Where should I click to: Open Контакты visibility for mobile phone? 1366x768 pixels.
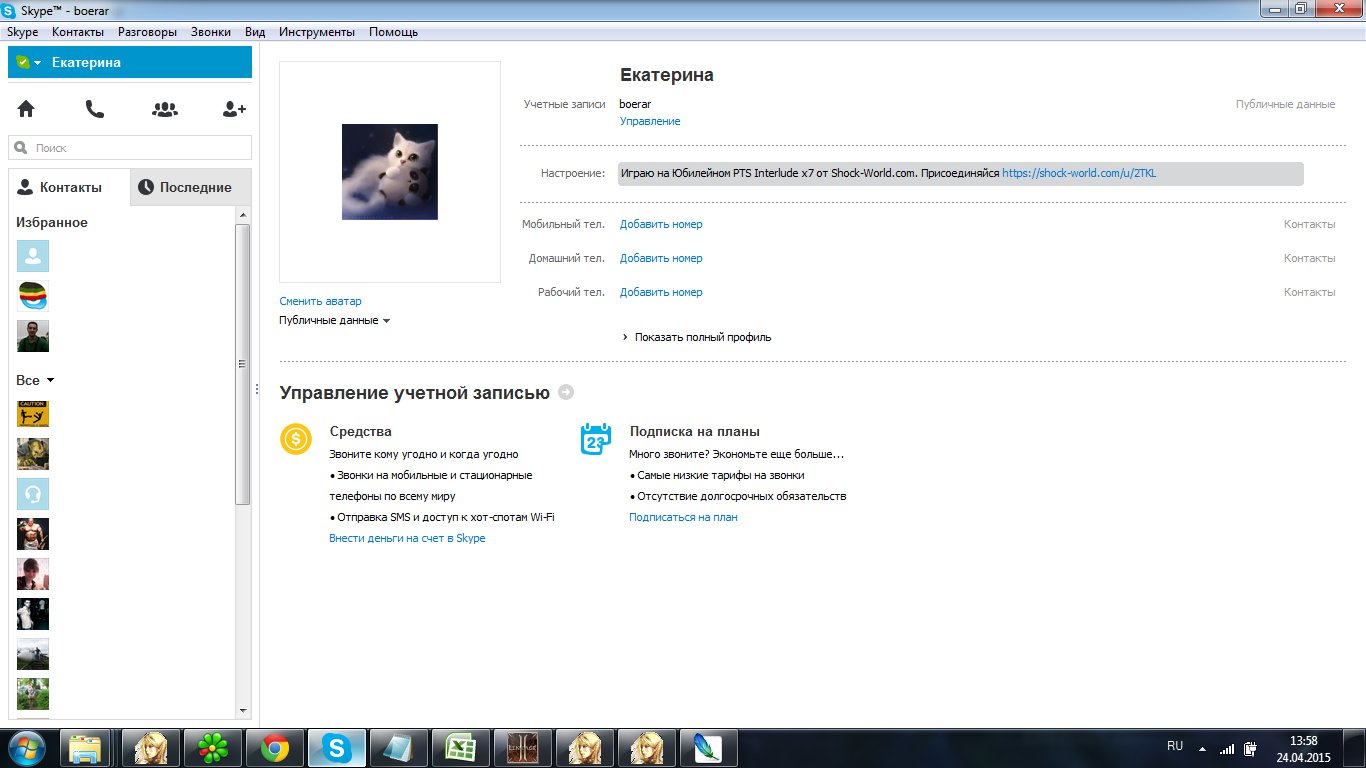1309,224
